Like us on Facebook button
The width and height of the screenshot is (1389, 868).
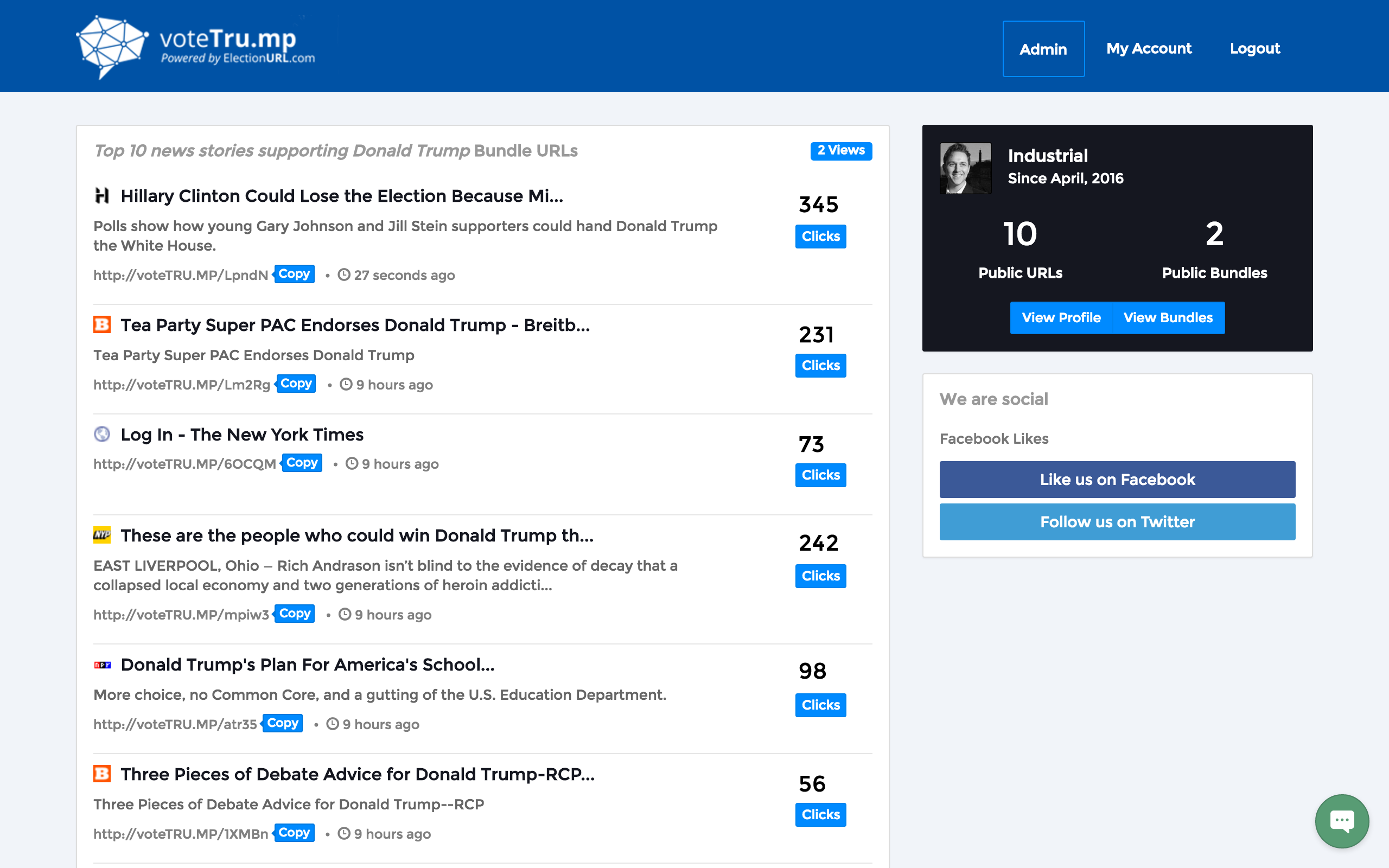click(x=1117, y=480)
